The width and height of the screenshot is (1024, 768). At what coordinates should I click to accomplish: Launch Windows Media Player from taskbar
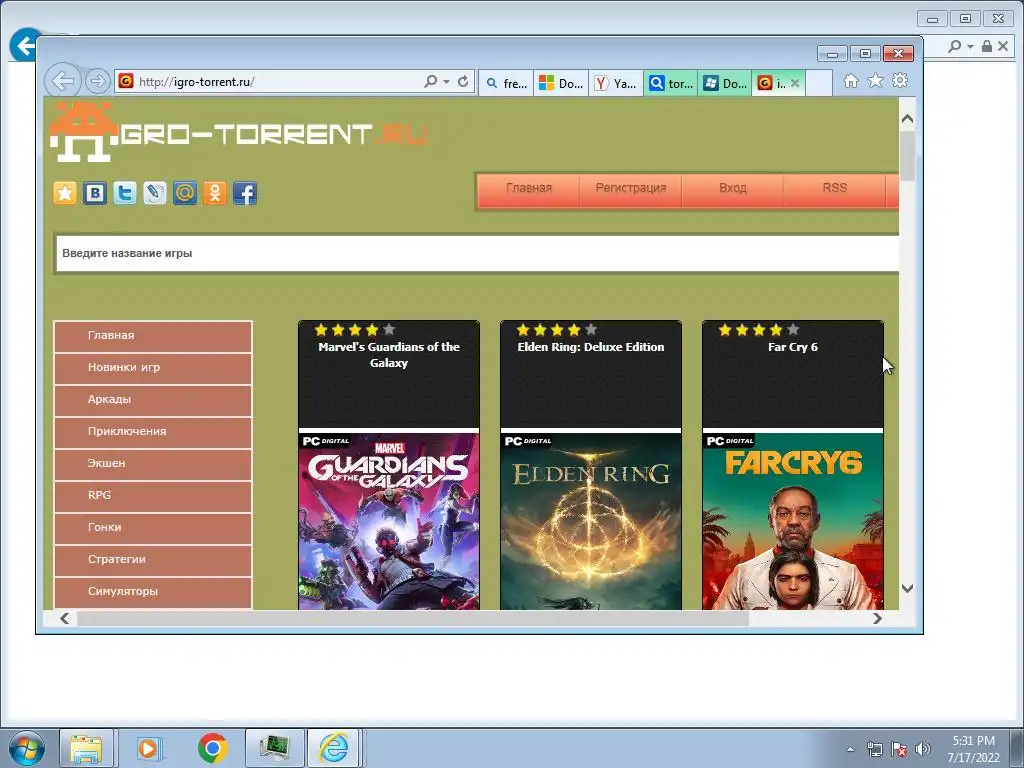(148, 748)
